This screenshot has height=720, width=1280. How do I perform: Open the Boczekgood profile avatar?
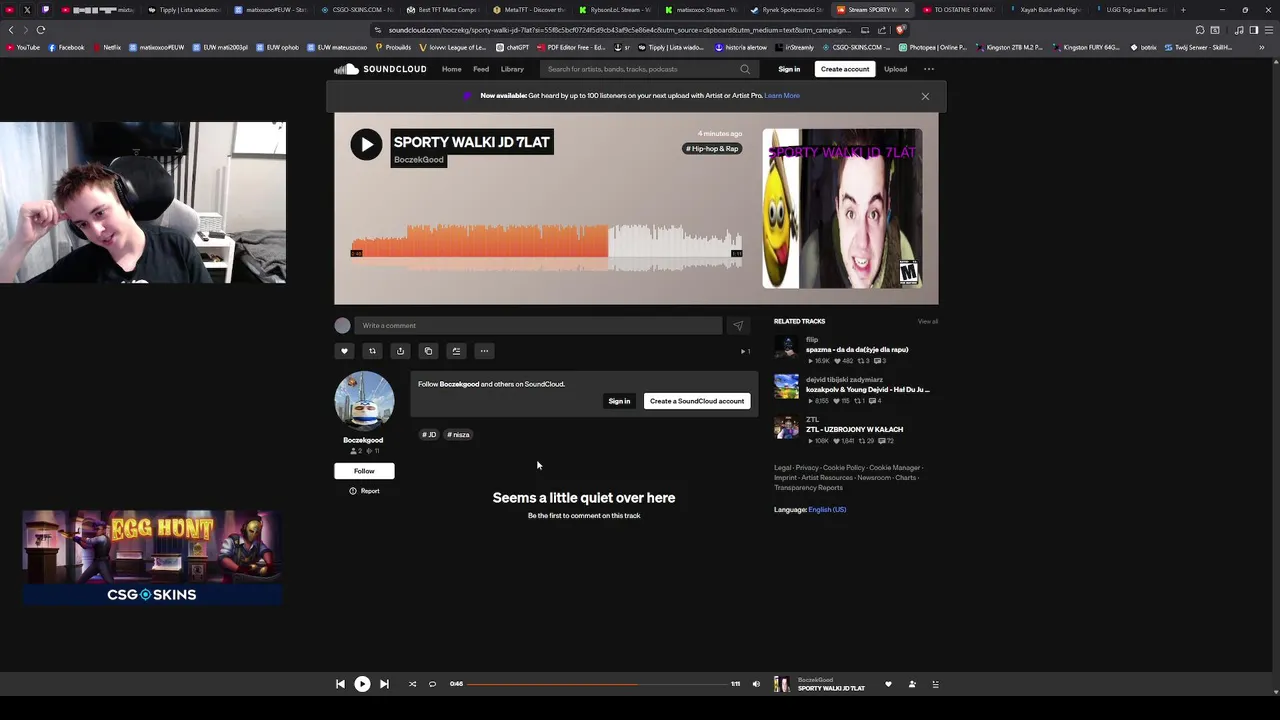[364, 401]
